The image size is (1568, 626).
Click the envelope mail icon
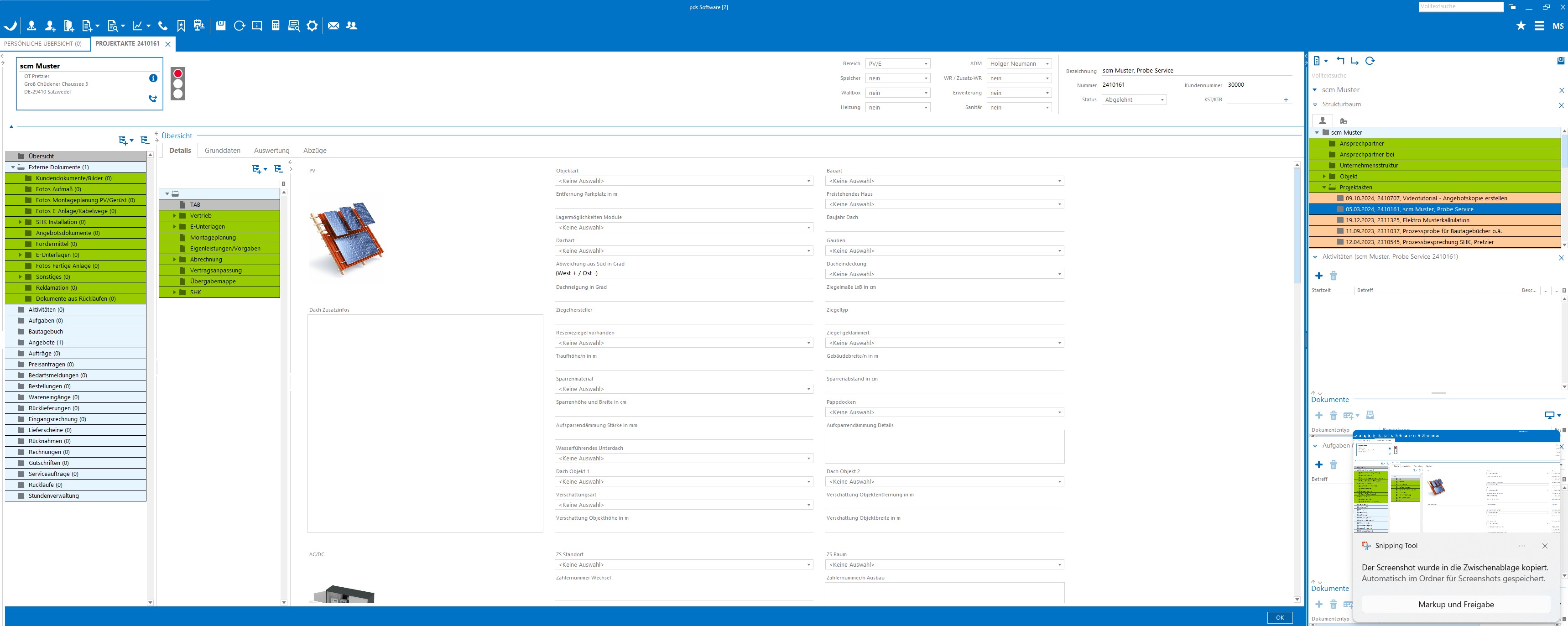point(333,26)
